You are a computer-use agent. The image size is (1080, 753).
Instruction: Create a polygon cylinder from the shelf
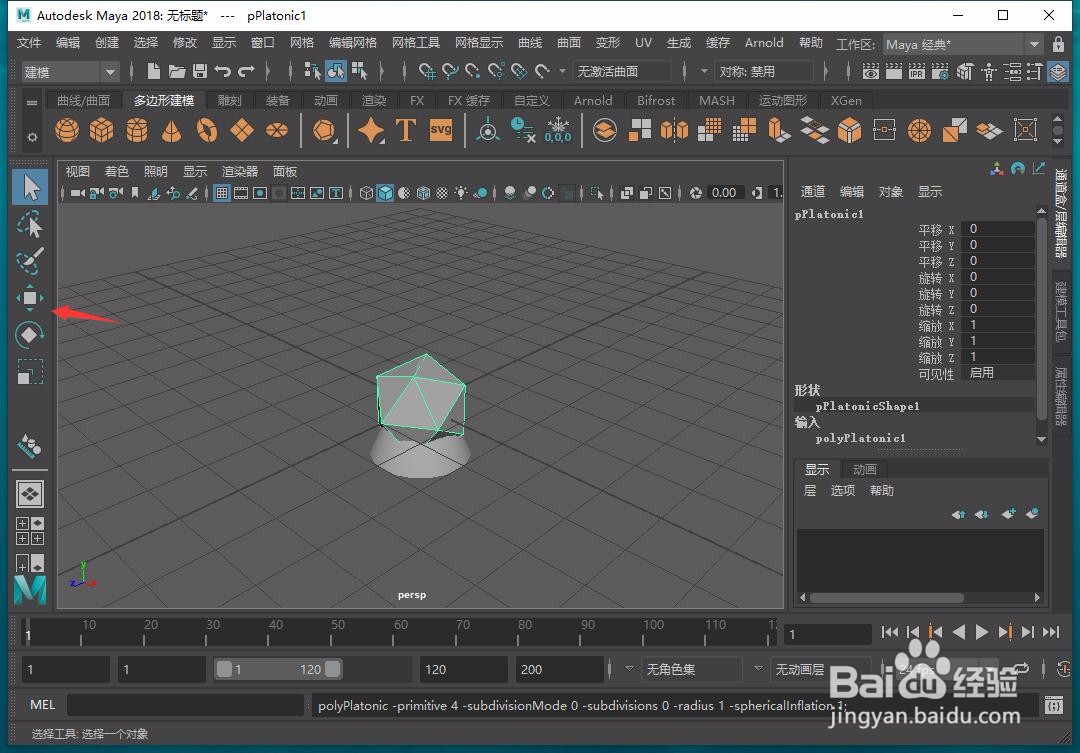(x=137, y=130)
